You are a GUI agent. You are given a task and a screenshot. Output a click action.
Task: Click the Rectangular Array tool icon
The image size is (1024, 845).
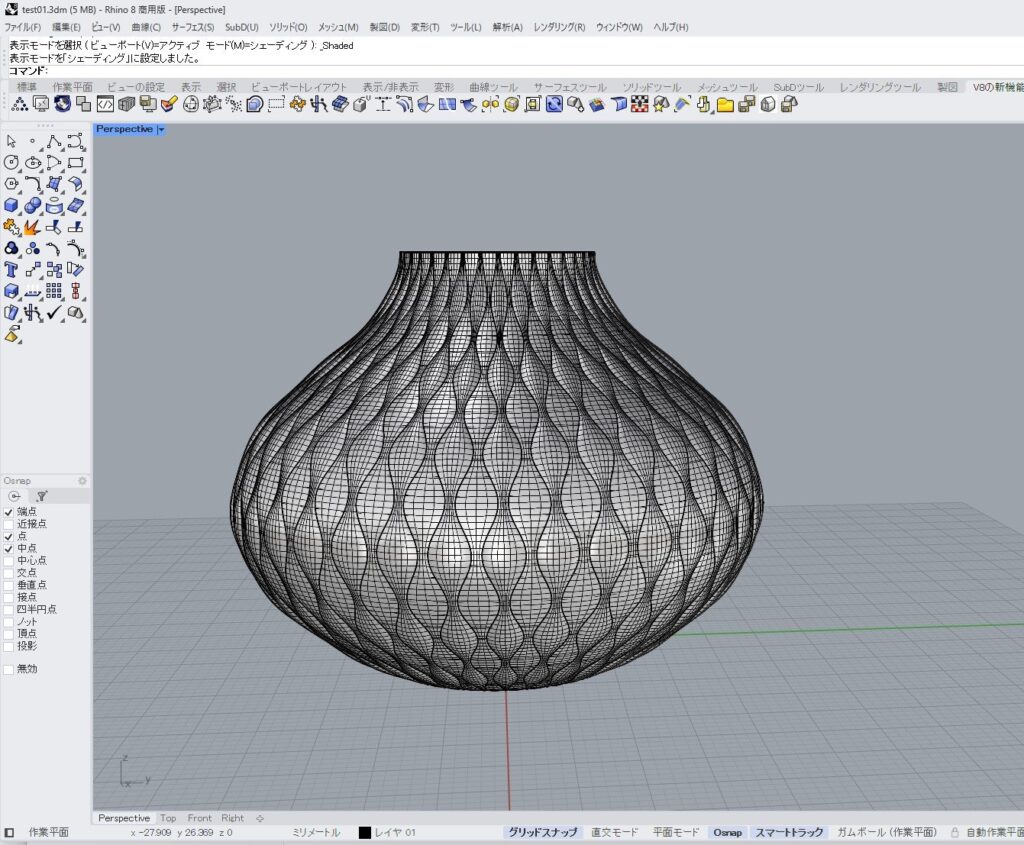[54, 291]
